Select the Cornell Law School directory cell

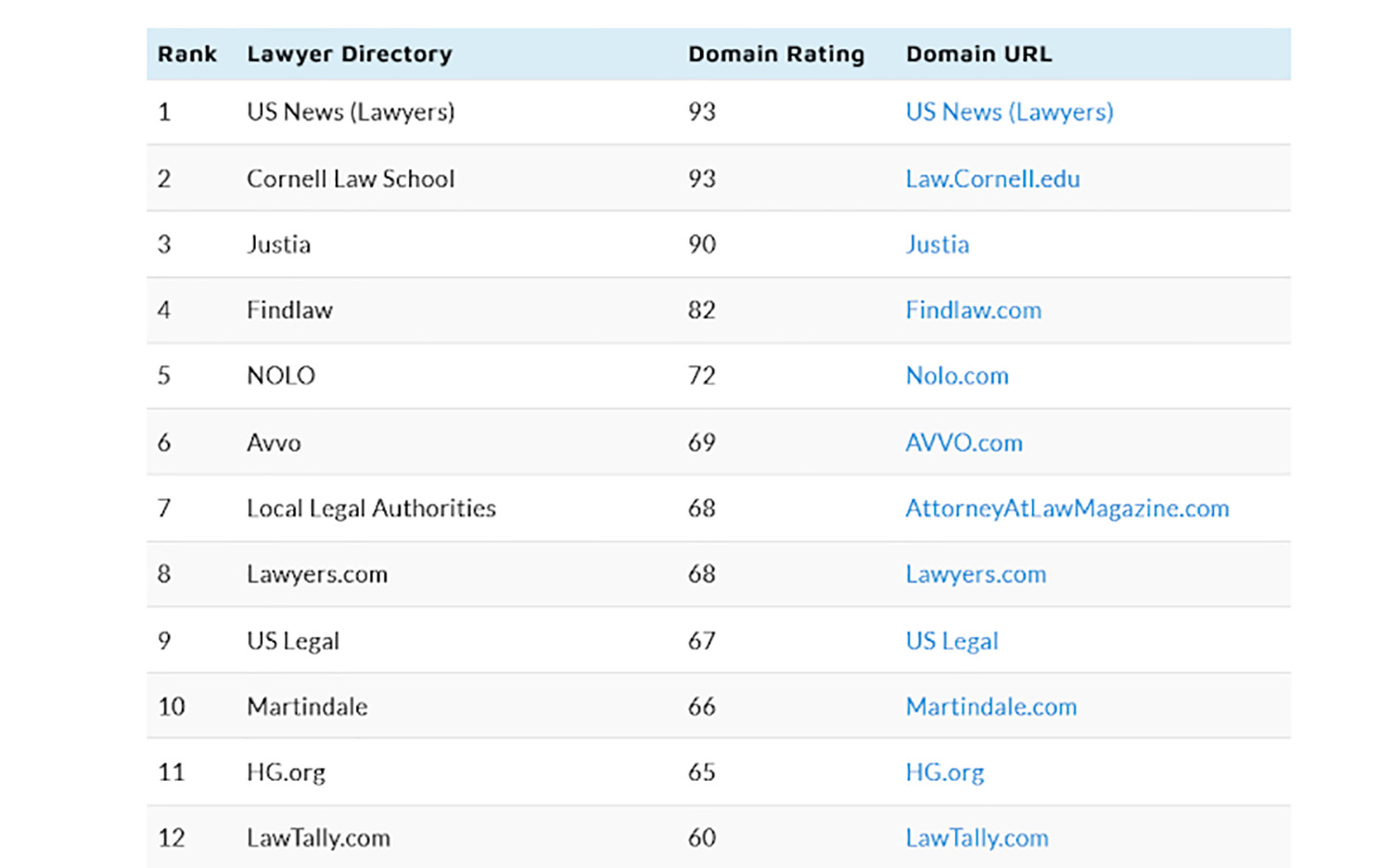point(351,179)
